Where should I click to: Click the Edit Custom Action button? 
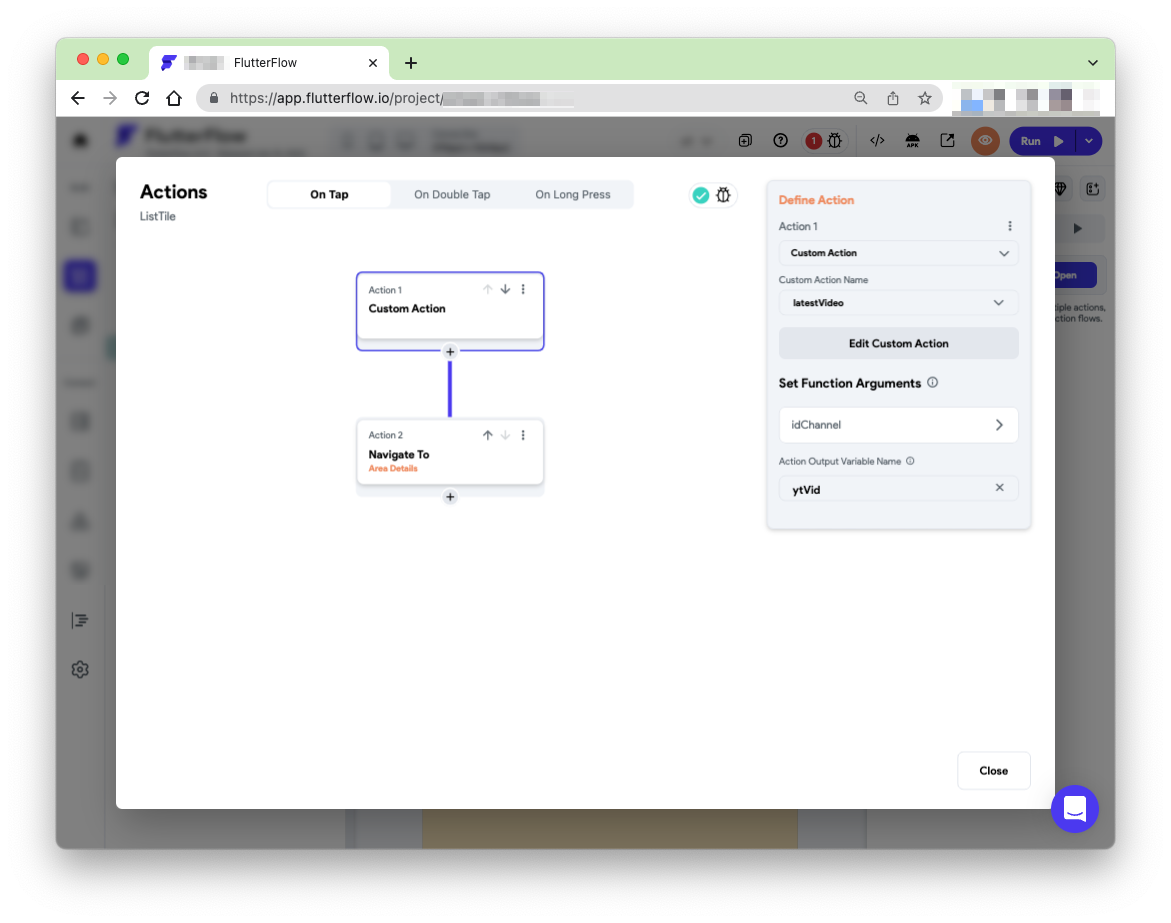click(x=897, y=343)
